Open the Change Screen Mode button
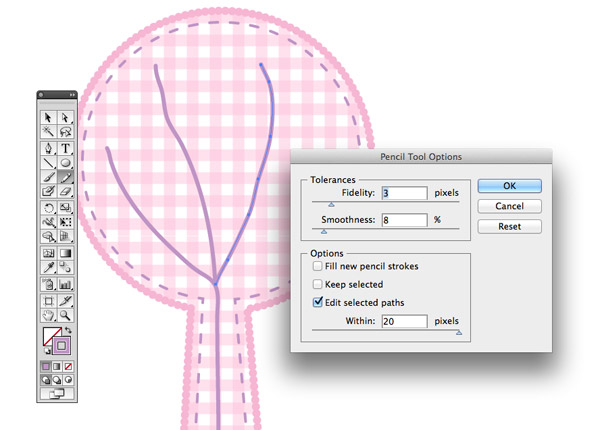The width and height of the screenshot is (600, 430). [57, 393]
